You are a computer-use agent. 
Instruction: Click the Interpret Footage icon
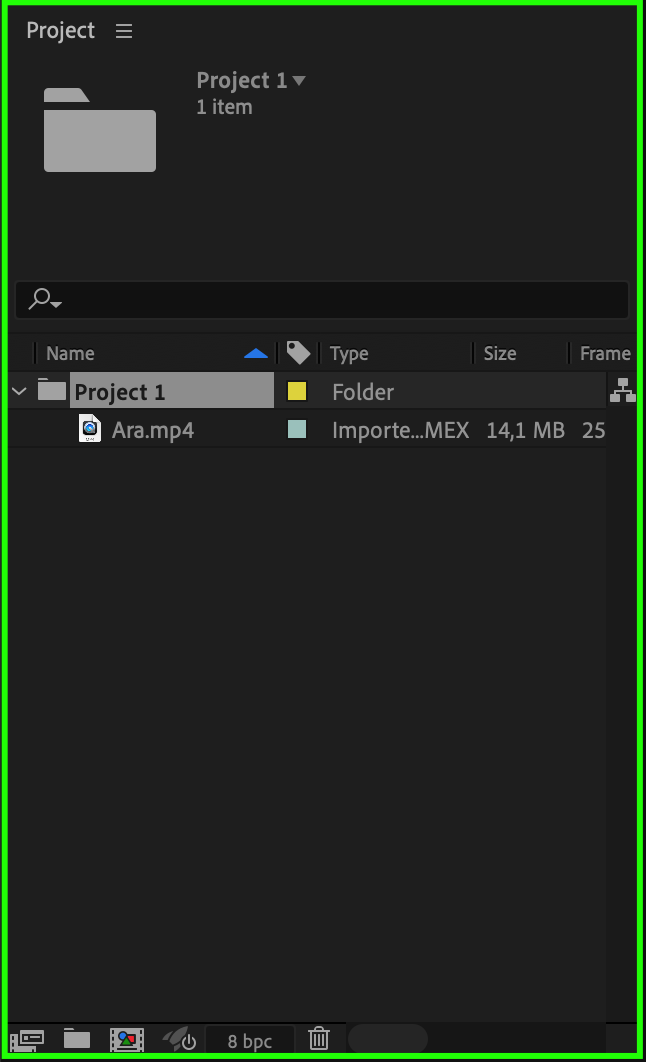[x=27, y=1039]
